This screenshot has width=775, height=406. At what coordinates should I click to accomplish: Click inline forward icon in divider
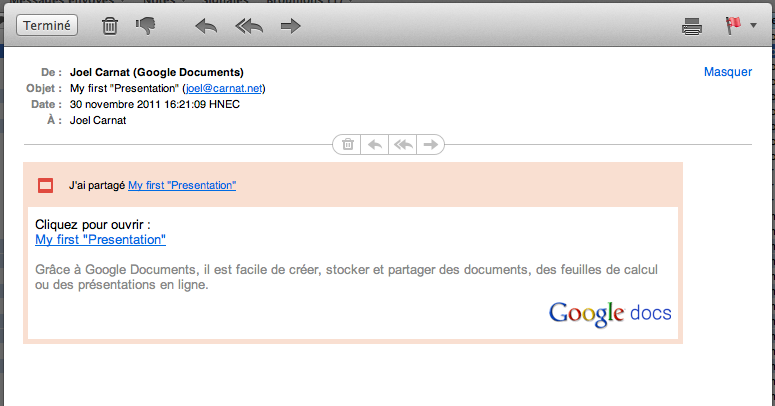tap(430, 144)
